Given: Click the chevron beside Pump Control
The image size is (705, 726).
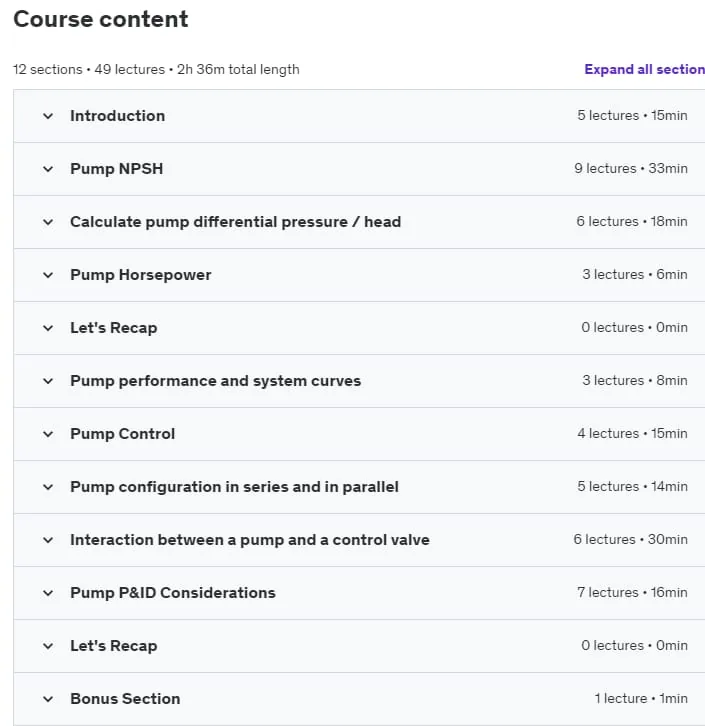Looking at the screenshot, I should pos(48,434).
